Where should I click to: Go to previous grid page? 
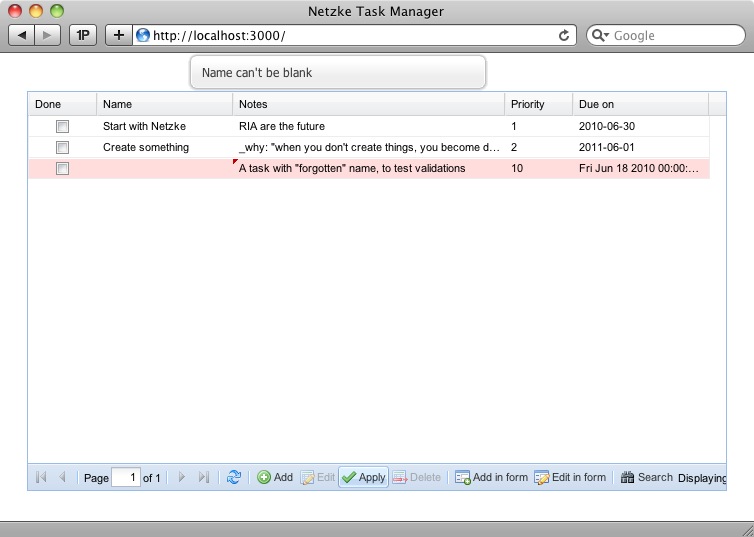coord(62,477)
